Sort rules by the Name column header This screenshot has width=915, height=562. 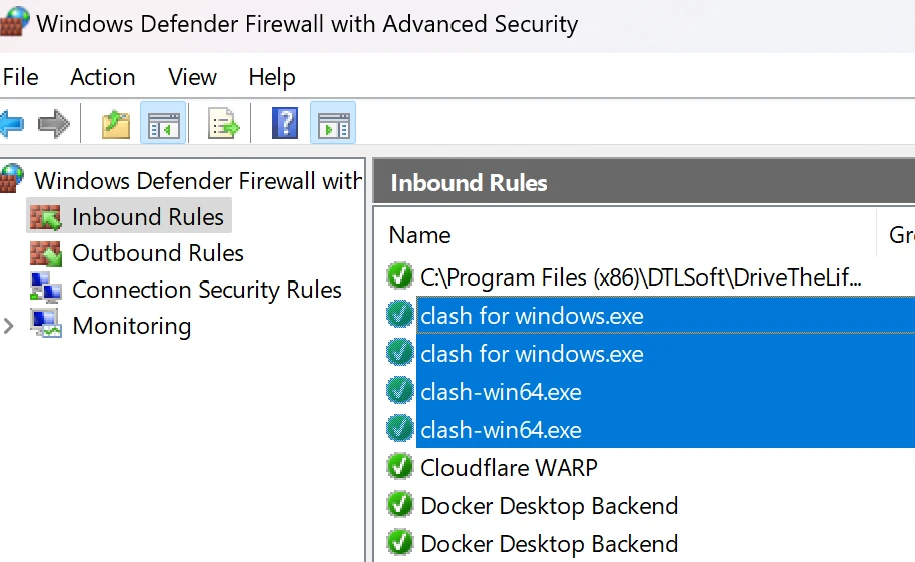420,235
